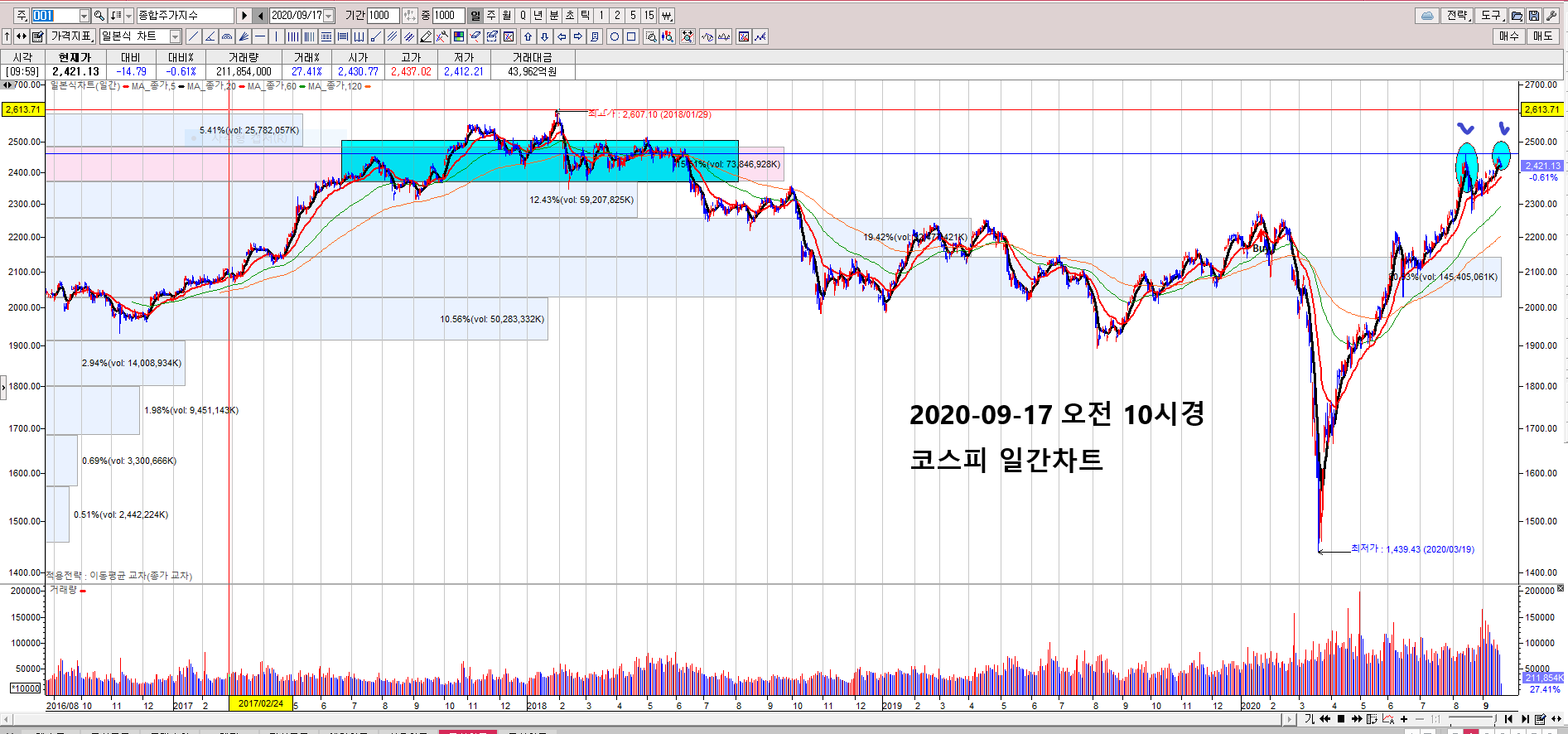Click the bottom stop square icon
Viewport: 1568px width, 734px height.
pyautogui.click(x=1341, y=719)
